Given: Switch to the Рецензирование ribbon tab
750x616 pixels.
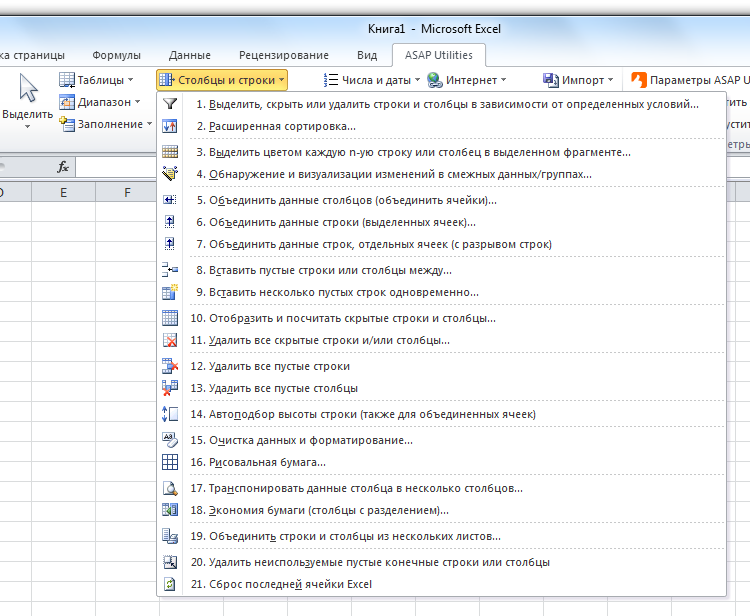Looking at the screenshot, I should click(x=284, y=55).
